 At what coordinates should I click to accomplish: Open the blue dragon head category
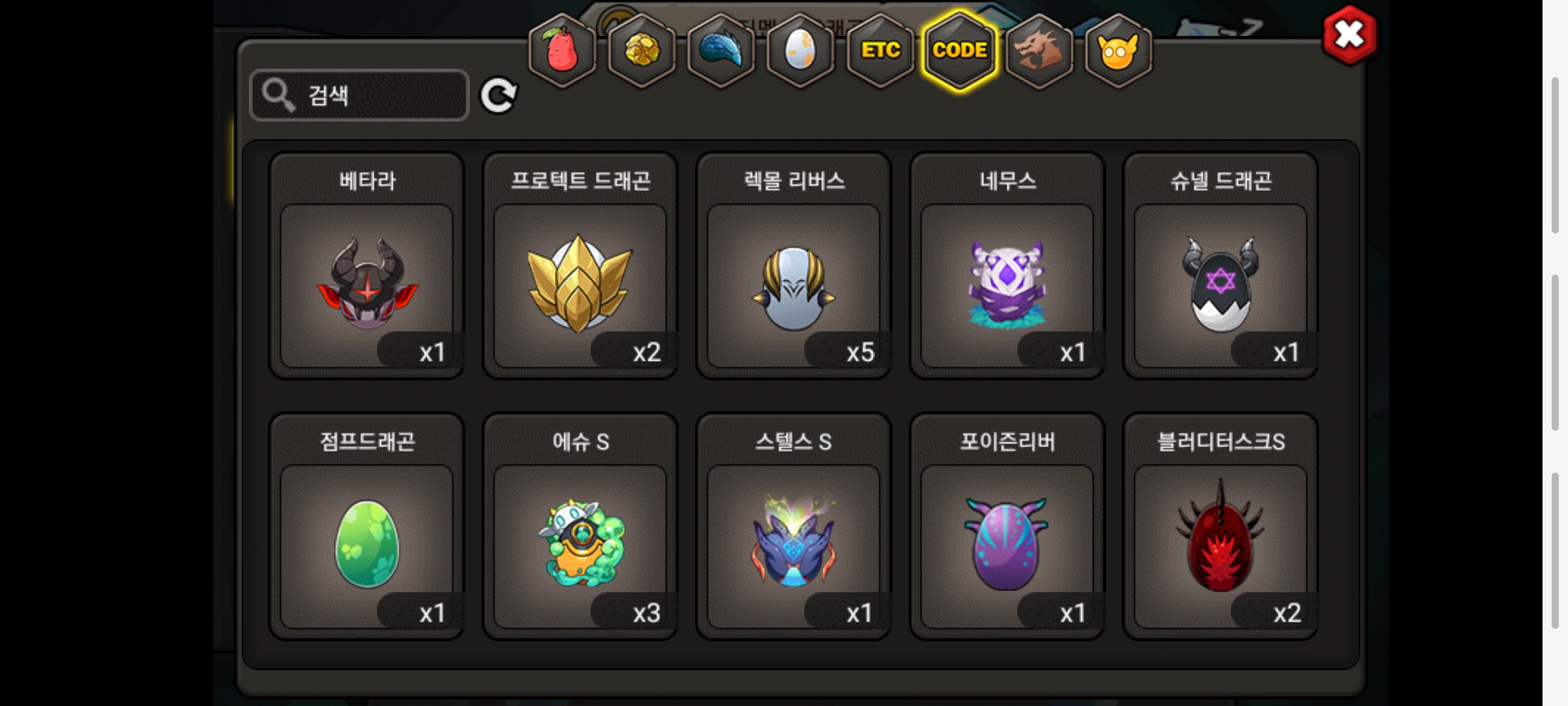[x=721, y=51]
